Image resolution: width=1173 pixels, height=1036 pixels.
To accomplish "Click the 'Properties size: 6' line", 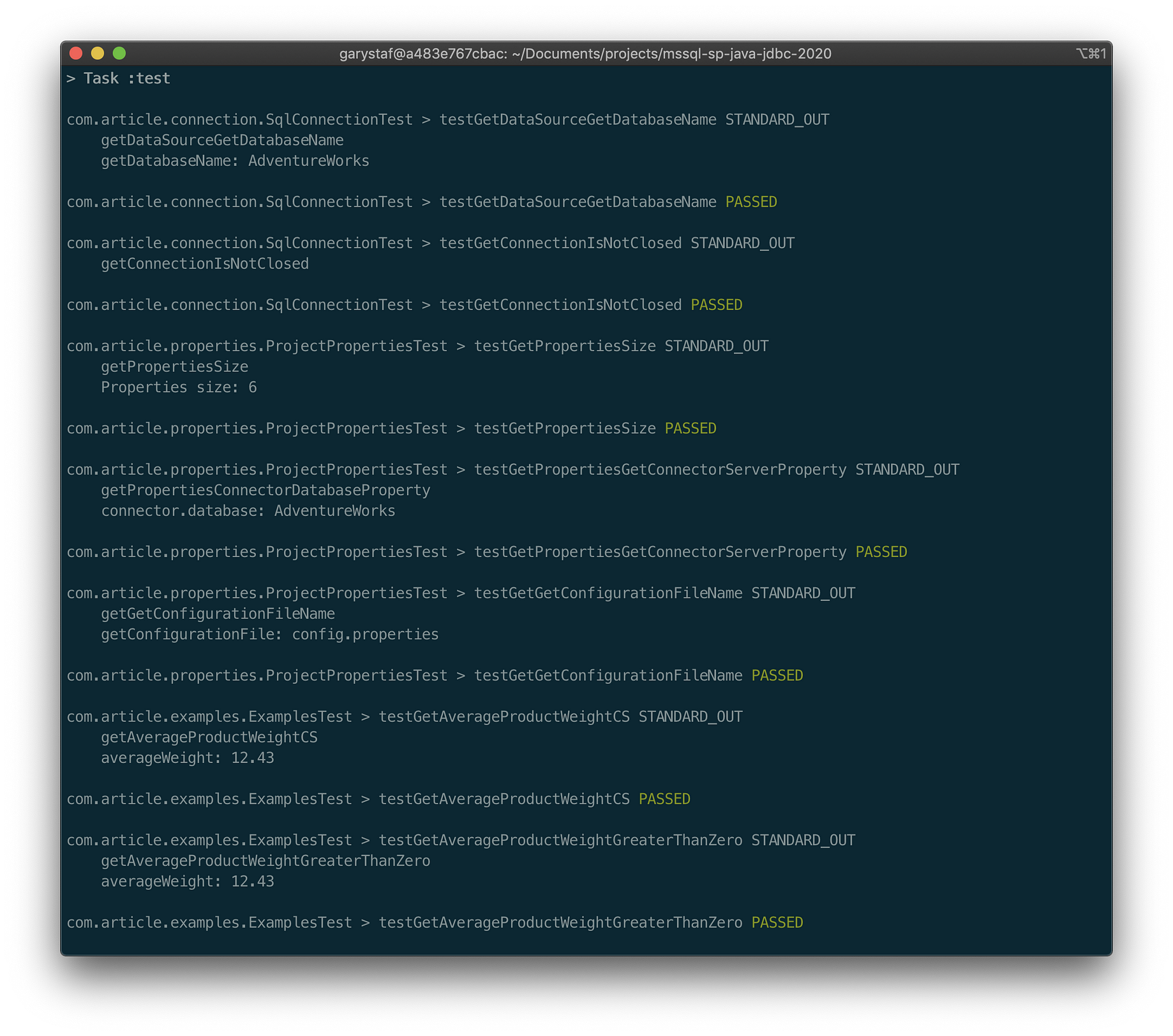I will (x=179, y=387).
